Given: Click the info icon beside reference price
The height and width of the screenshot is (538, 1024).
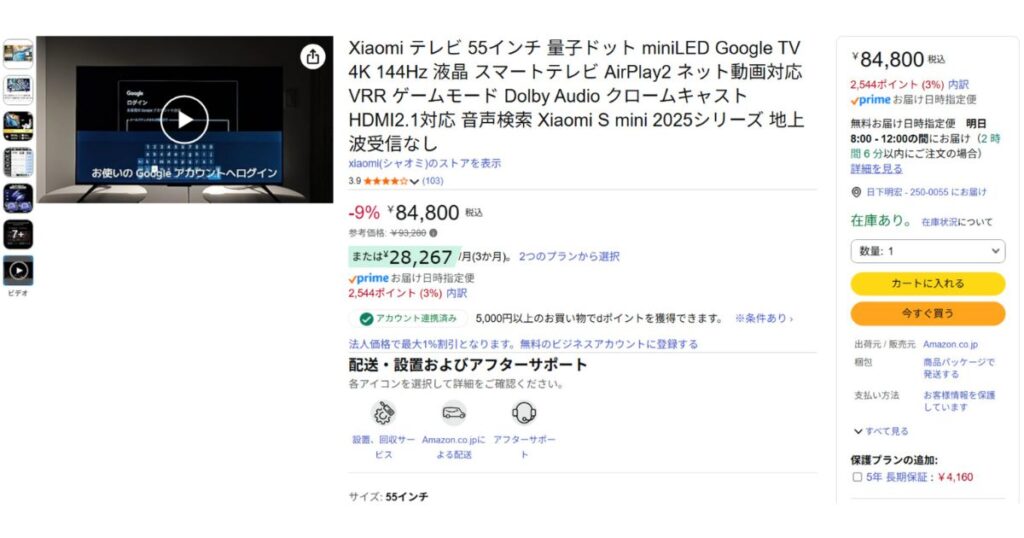Looking at the screenshot, I should (433, 233).
